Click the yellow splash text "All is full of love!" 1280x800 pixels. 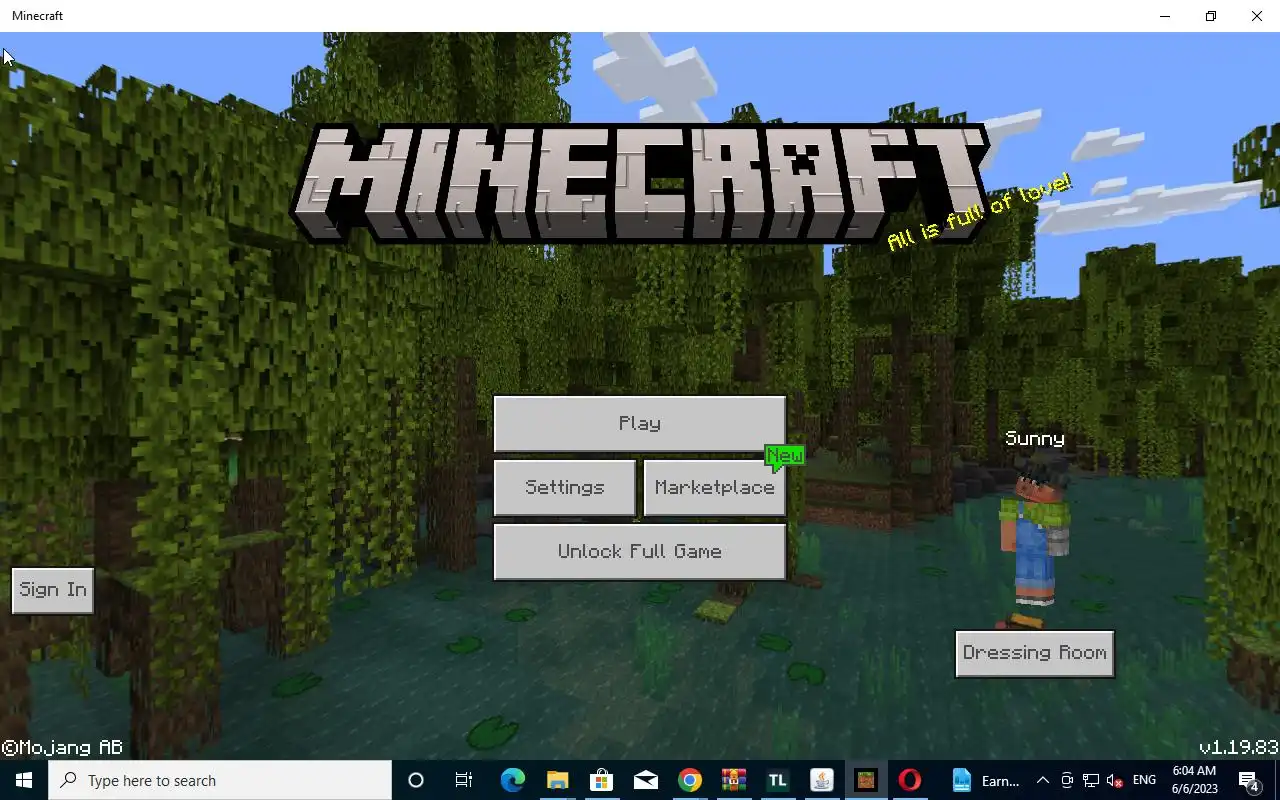pos(980,212)
